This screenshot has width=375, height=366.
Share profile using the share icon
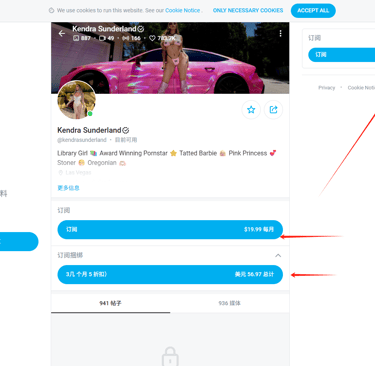(x=273, y=110)
